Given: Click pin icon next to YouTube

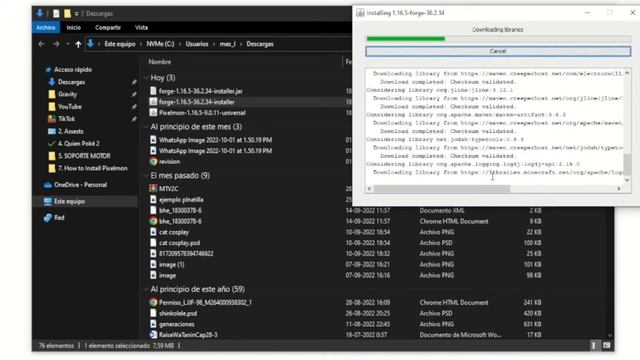Looking at the screenshot, I should pyautogui.click(x=134, y=107).
